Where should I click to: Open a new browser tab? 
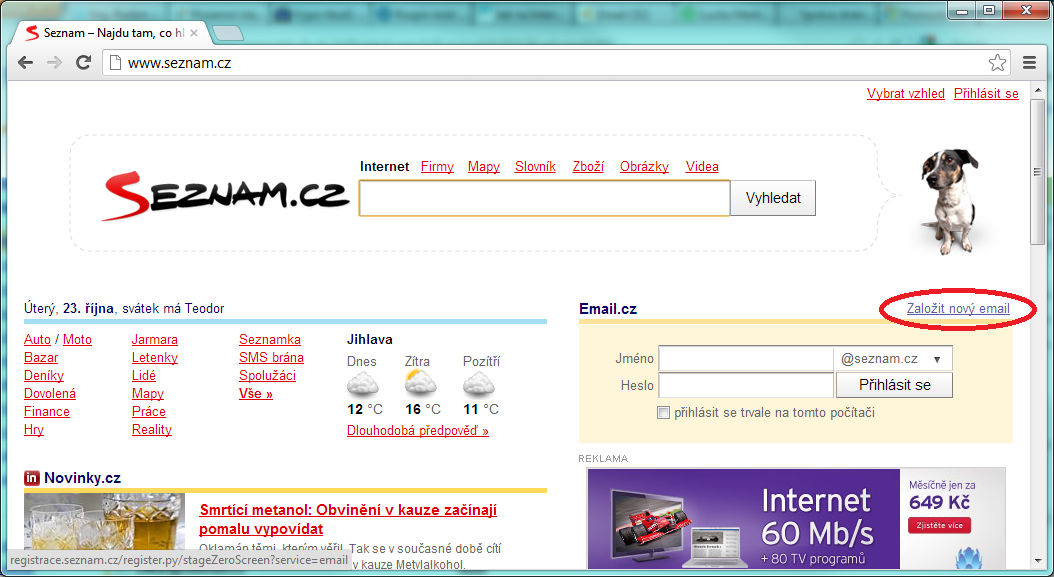point(227,33)
